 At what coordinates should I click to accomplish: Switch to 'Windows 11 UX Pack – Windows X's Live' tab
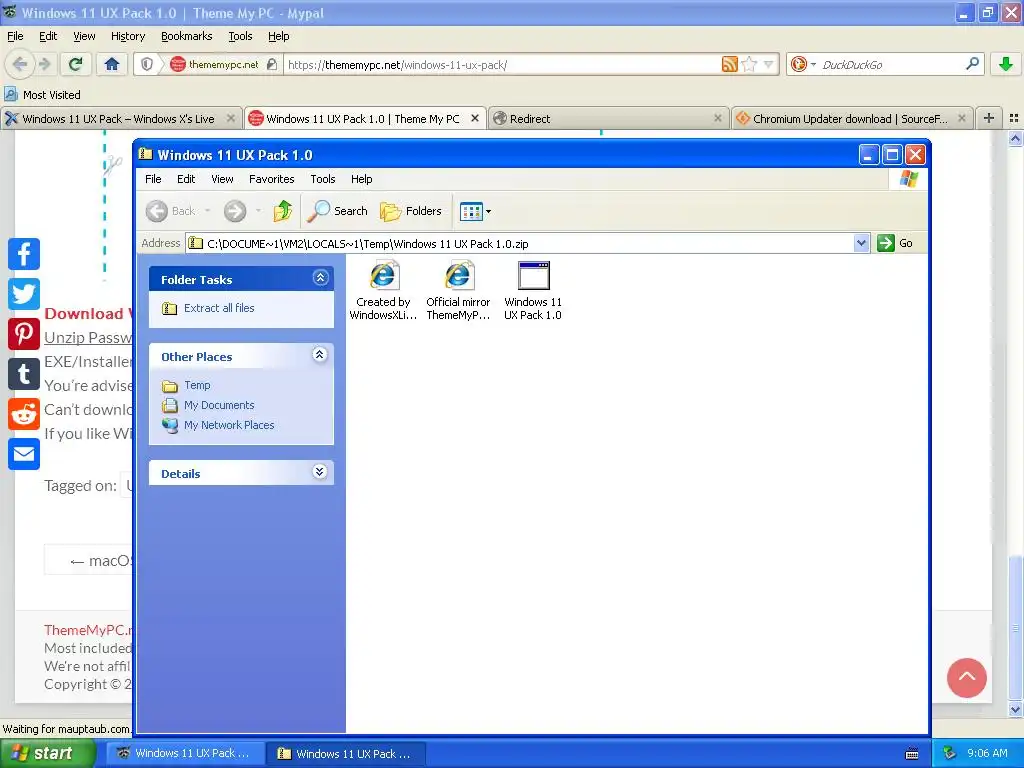pyautogui.click(x=119, y=118)
